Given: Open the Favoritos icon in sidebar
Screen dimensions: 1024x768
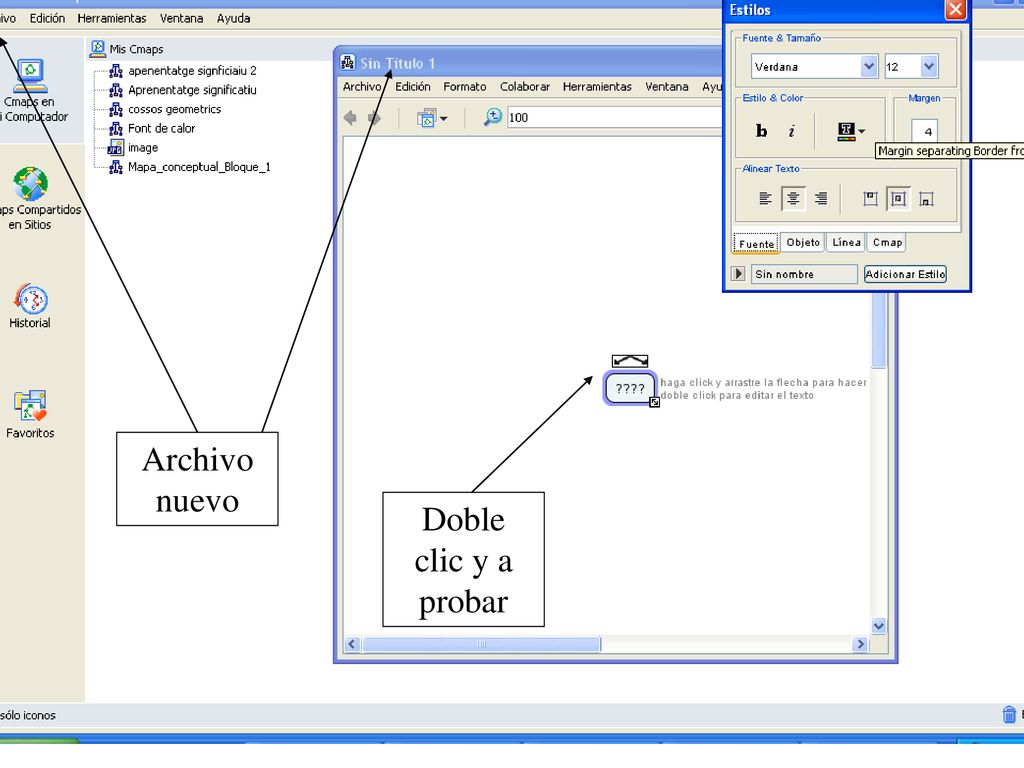Looking at the screenshot, I should tap(30, 406).
